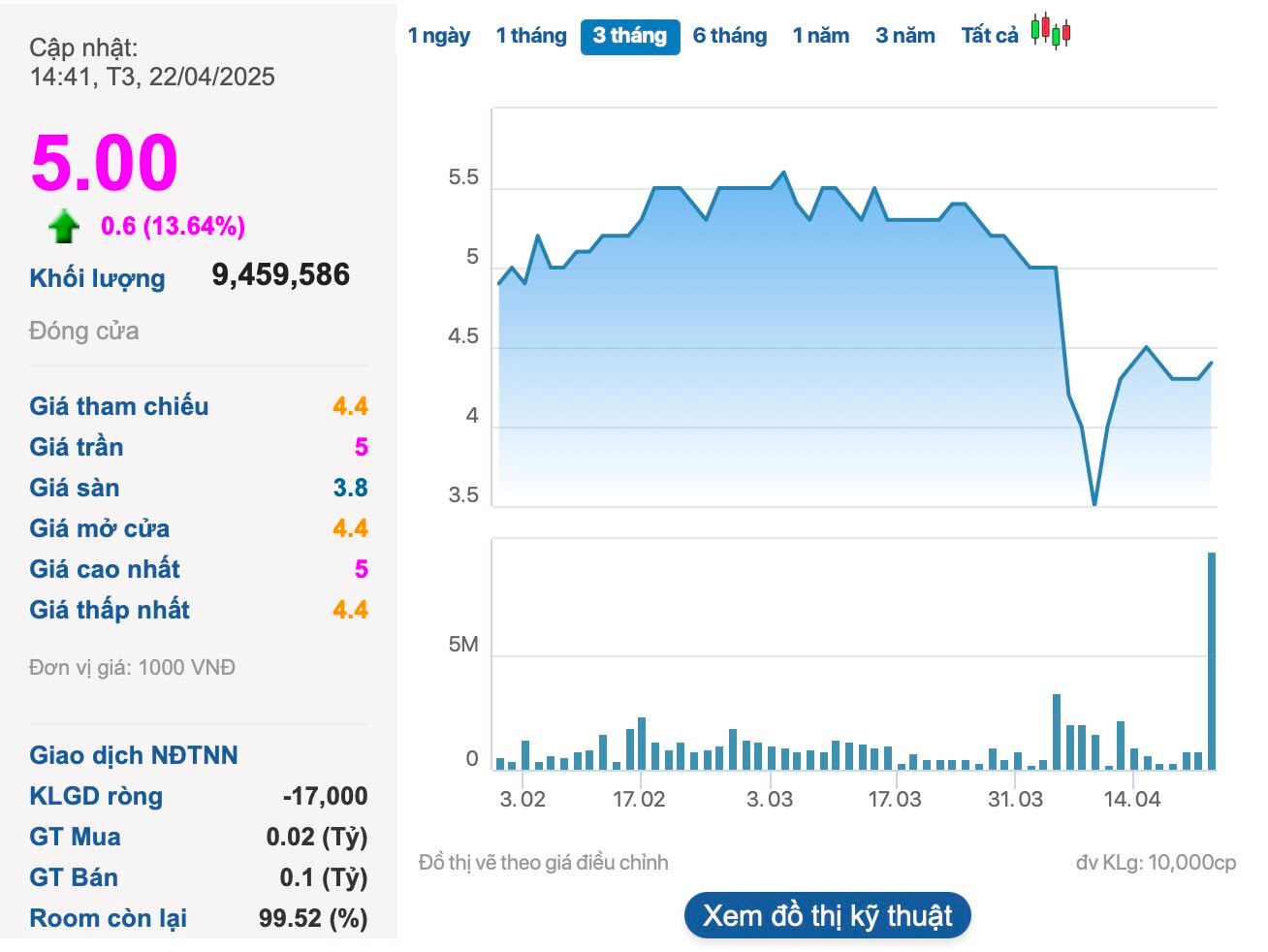Show Tất cả price history
This screenshot has height=952, width=1268.
point(990,36)
